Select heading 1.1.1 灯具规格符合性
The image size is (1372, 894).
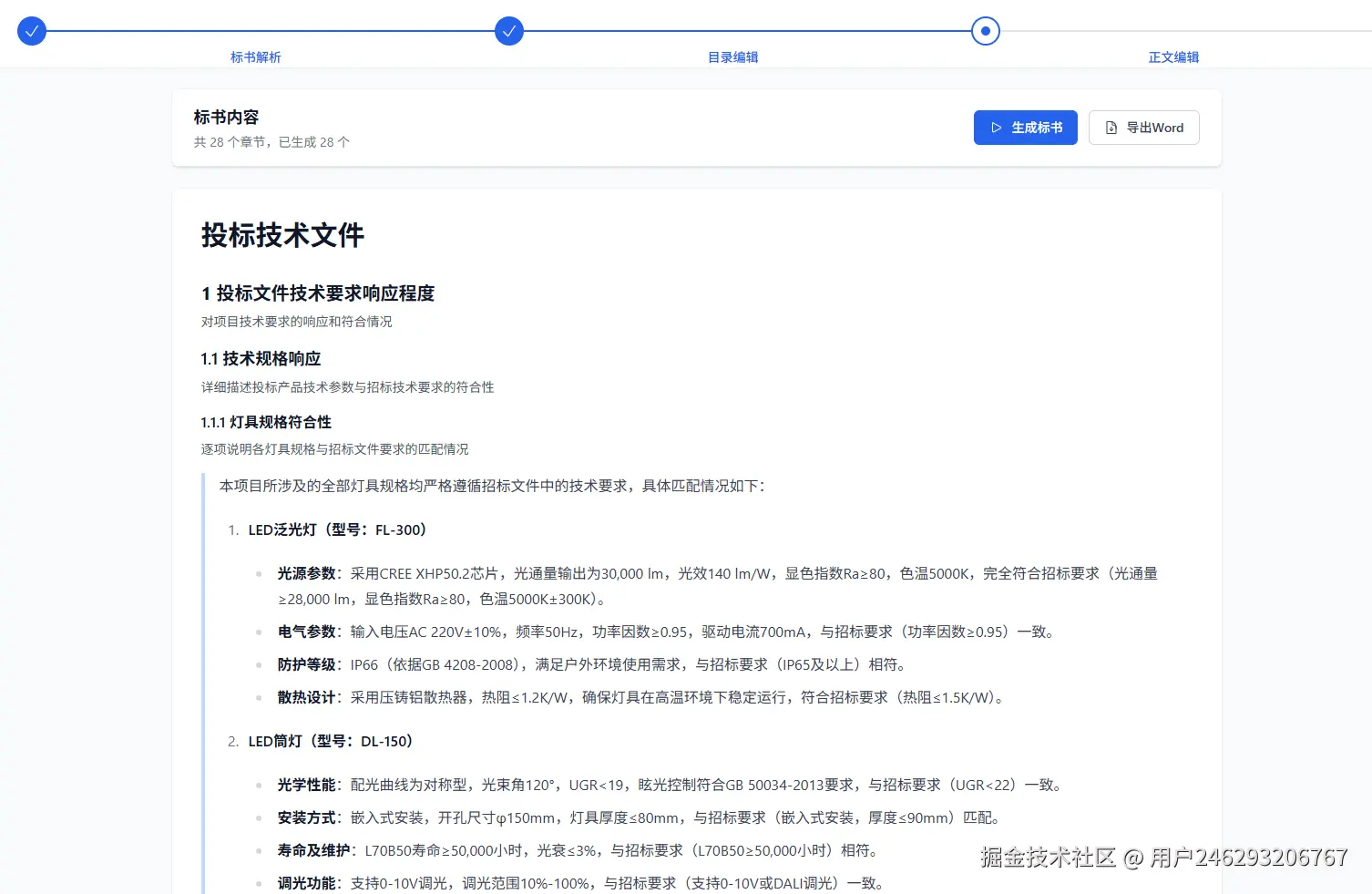(266, 423)
